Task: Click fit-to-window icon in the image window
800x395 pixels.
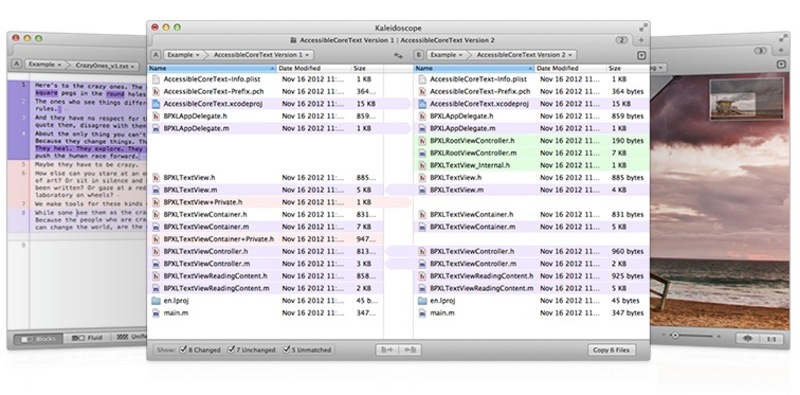Action: pyautogui.click(x=749, y=338)
